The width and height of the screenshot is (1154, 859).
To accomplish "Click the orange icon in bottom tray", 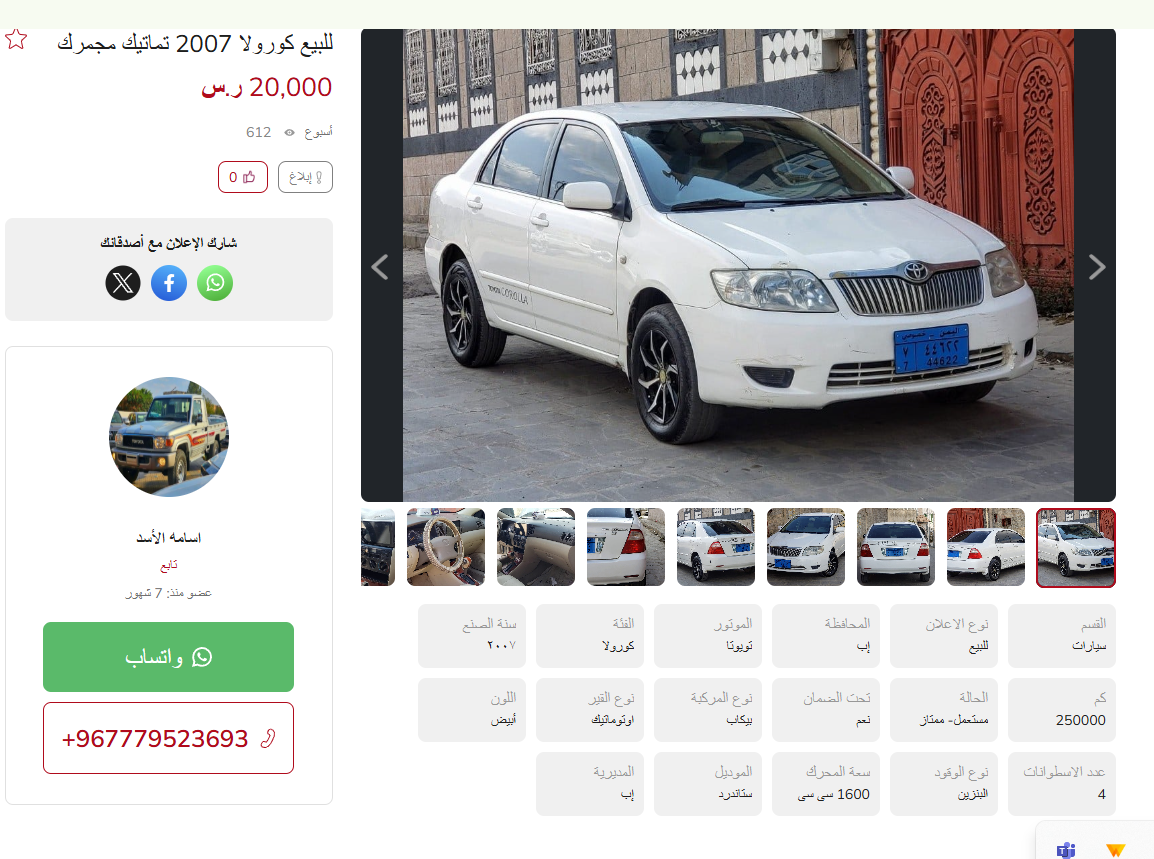I will pos(1116,850).
